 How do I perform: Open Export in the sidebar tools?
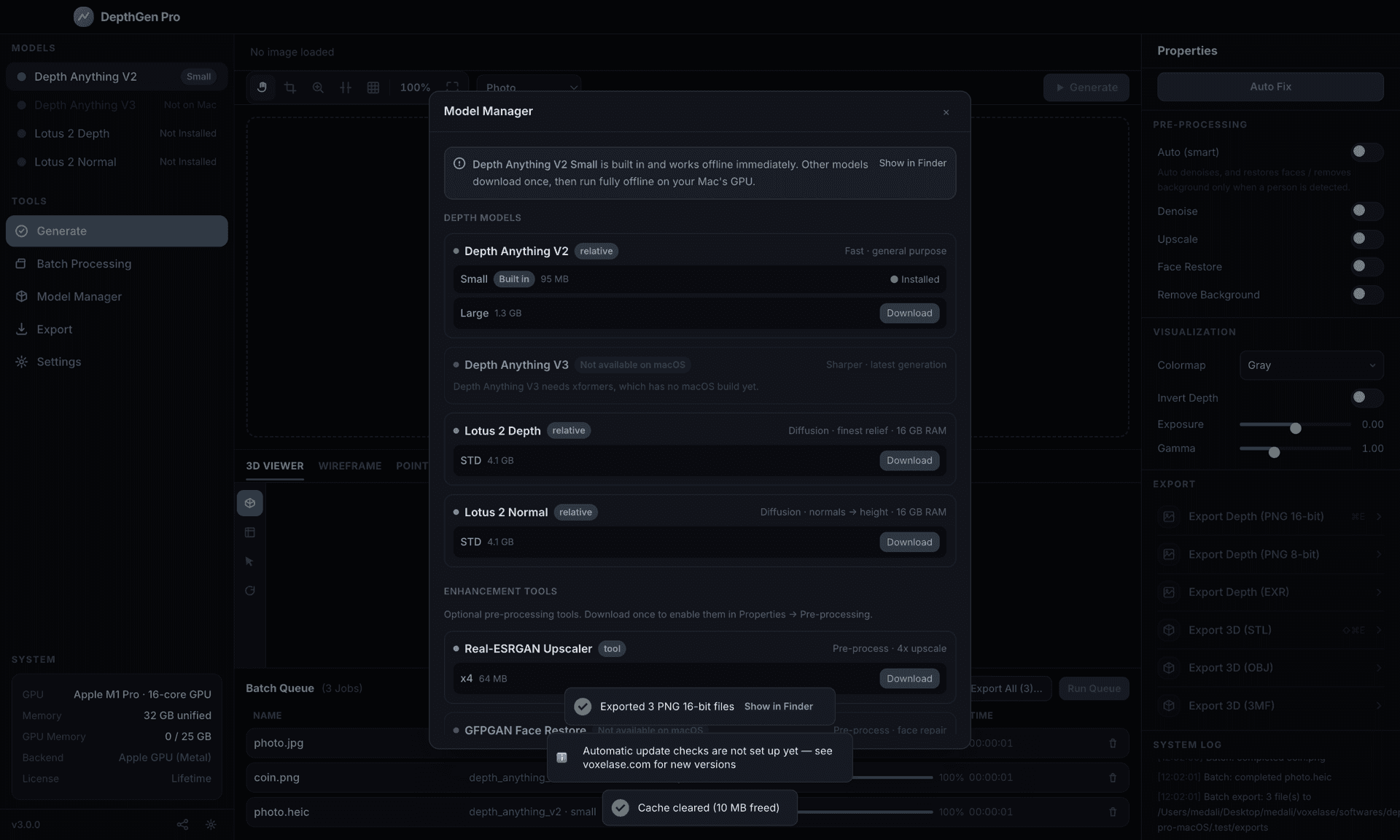(117, 330)
